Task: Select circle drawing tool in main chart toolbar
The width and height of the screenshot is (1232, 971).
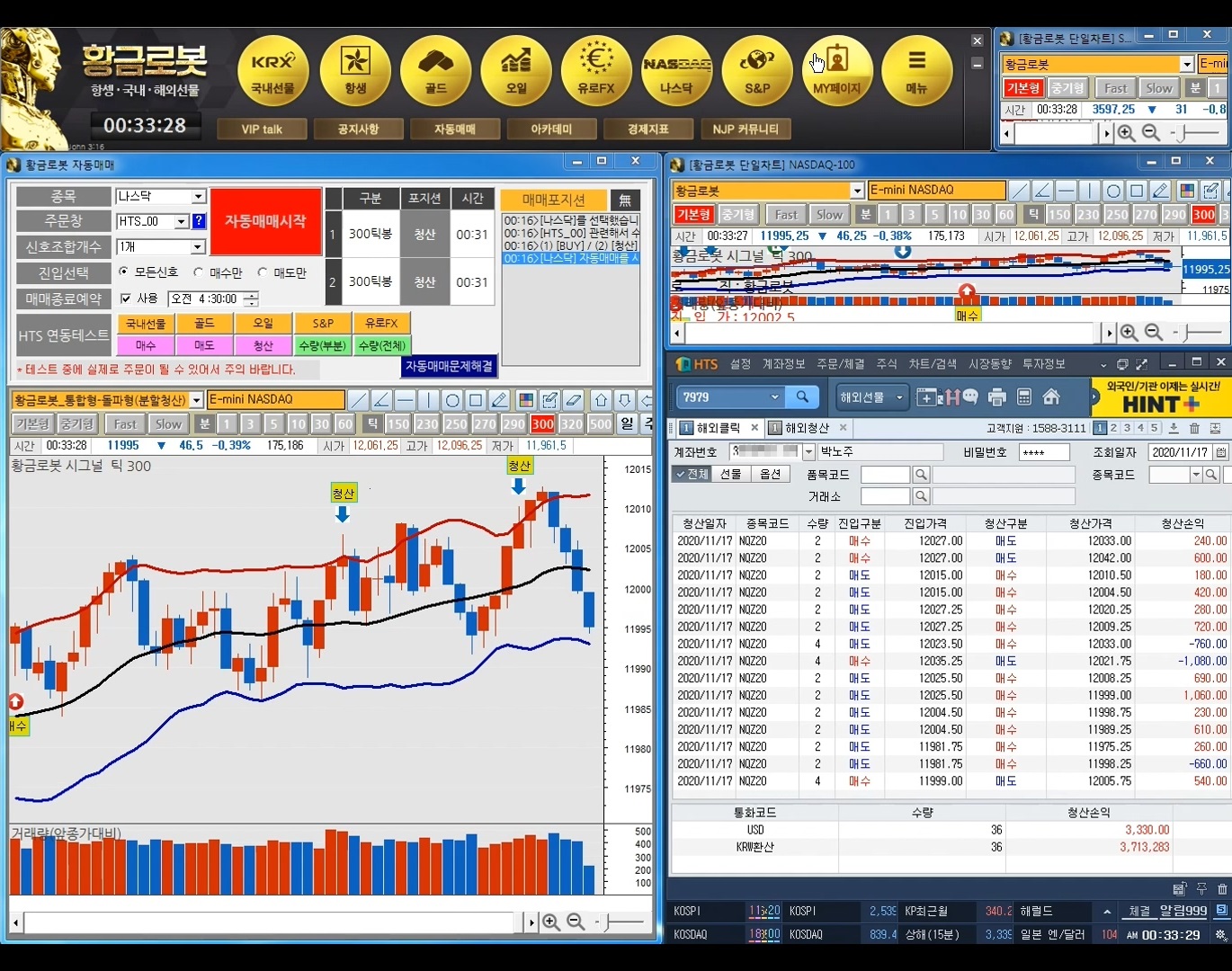Action: (x=452, y=400)
